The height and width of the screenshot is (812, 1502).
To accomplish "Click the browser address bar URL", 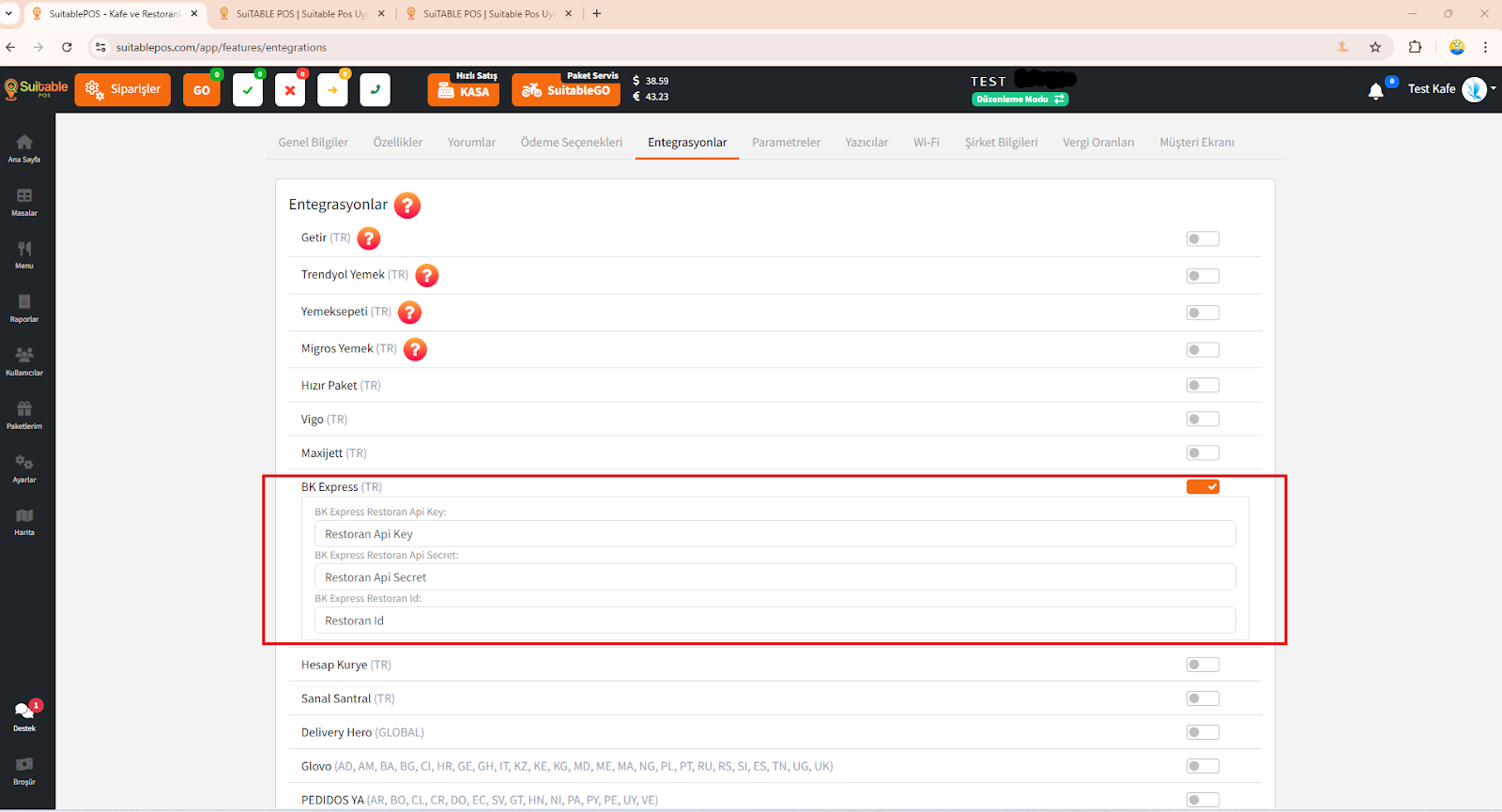I will pos(222,47).
